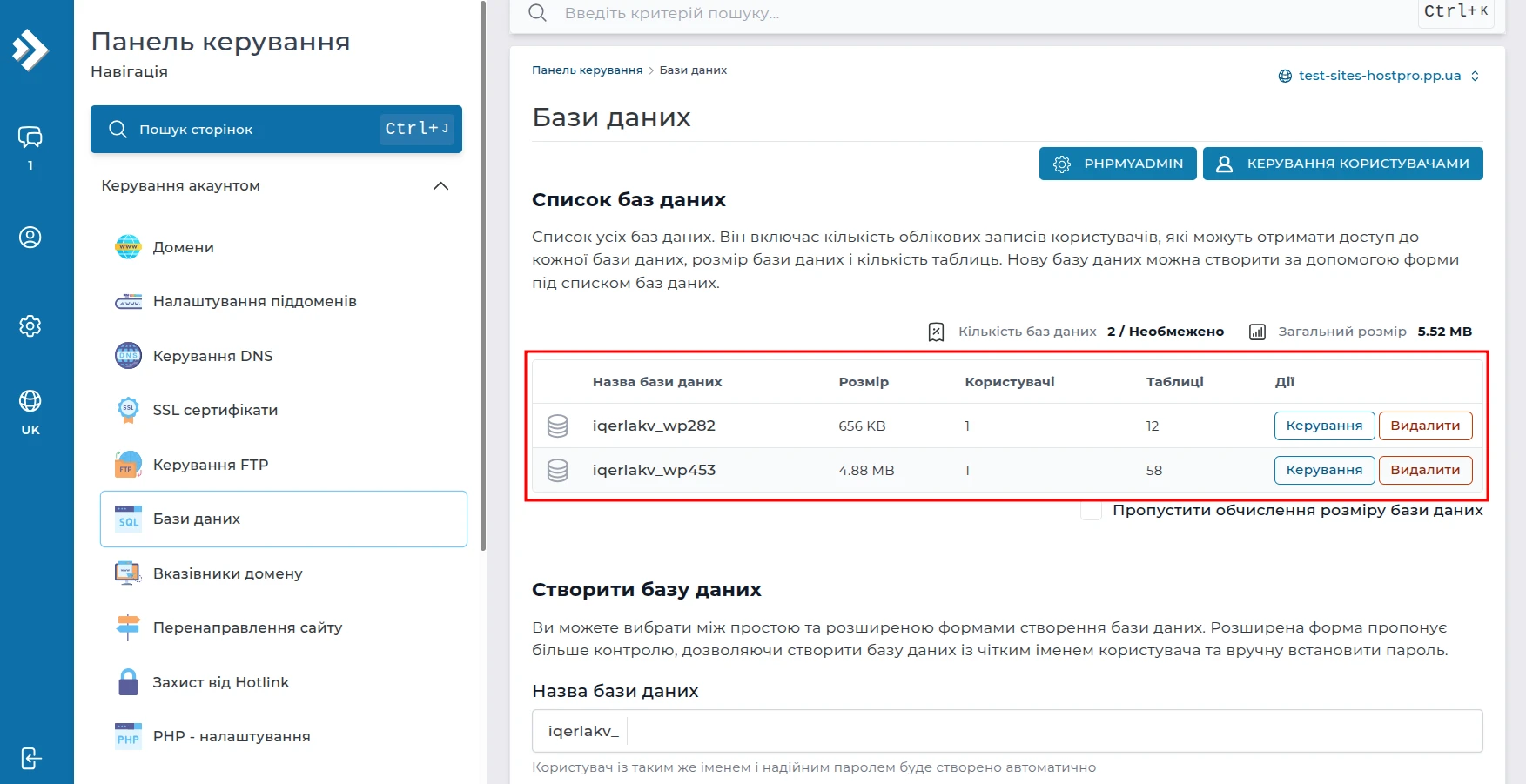Click globe icon next to test-sites-hostpro.pp.ua
The height and width of the screenshot is (784, 1526).
point(1285,76)
